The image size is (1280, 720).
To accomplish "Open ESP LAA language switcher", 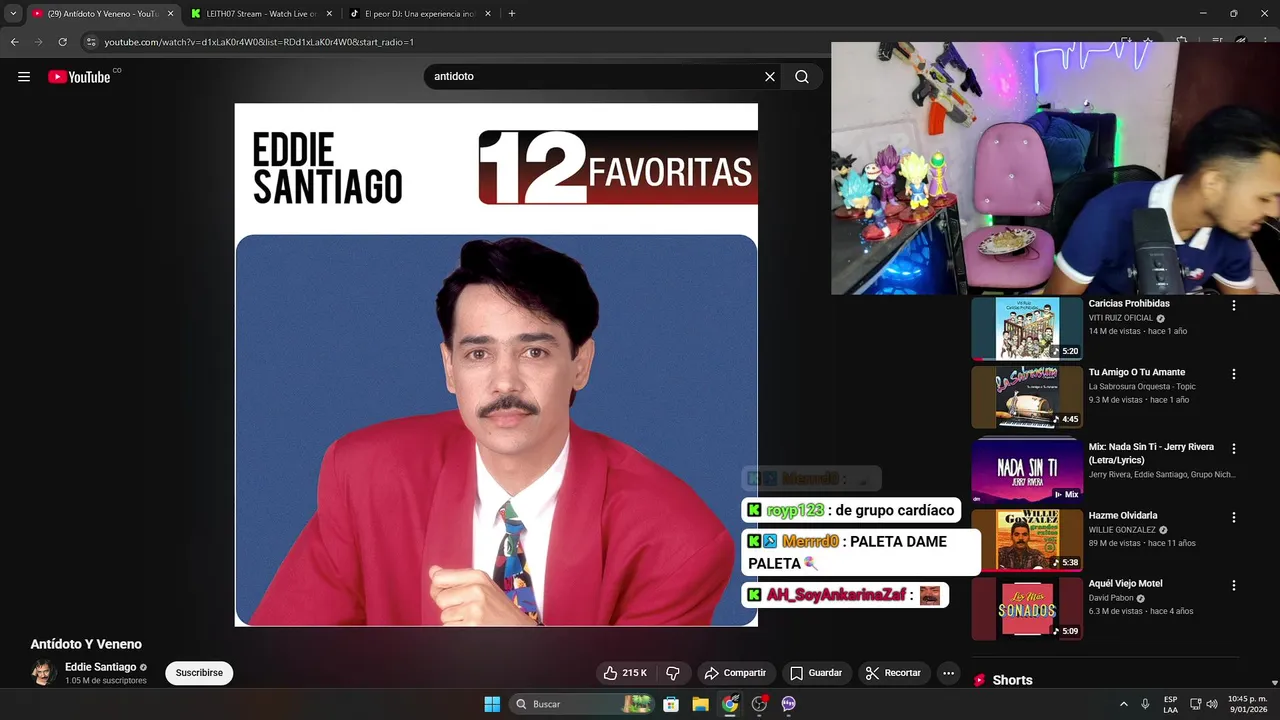I will tap(1170, 704).
